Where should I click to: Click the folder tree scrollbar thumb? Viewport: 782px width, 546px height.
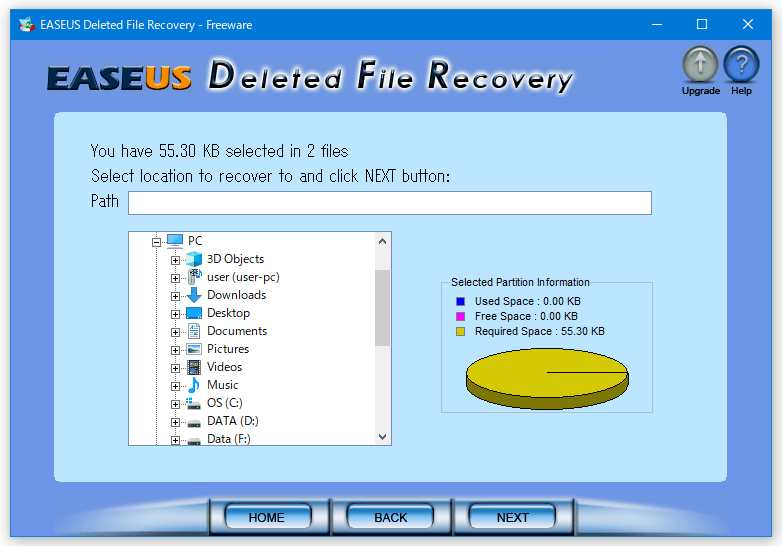[x=383, y=308]
